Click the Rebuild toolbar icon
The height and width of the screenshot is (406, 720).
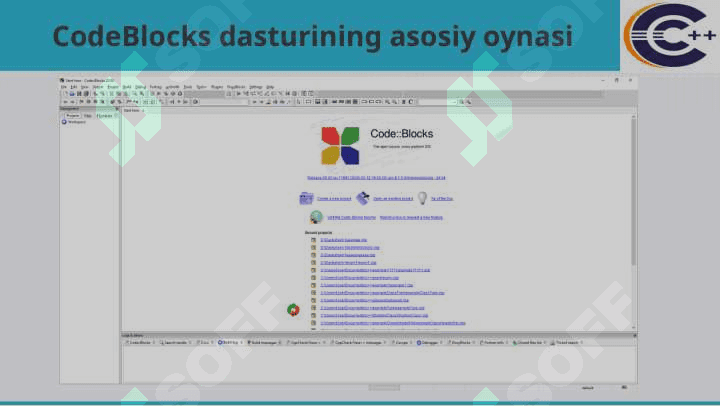pos(173,94)
